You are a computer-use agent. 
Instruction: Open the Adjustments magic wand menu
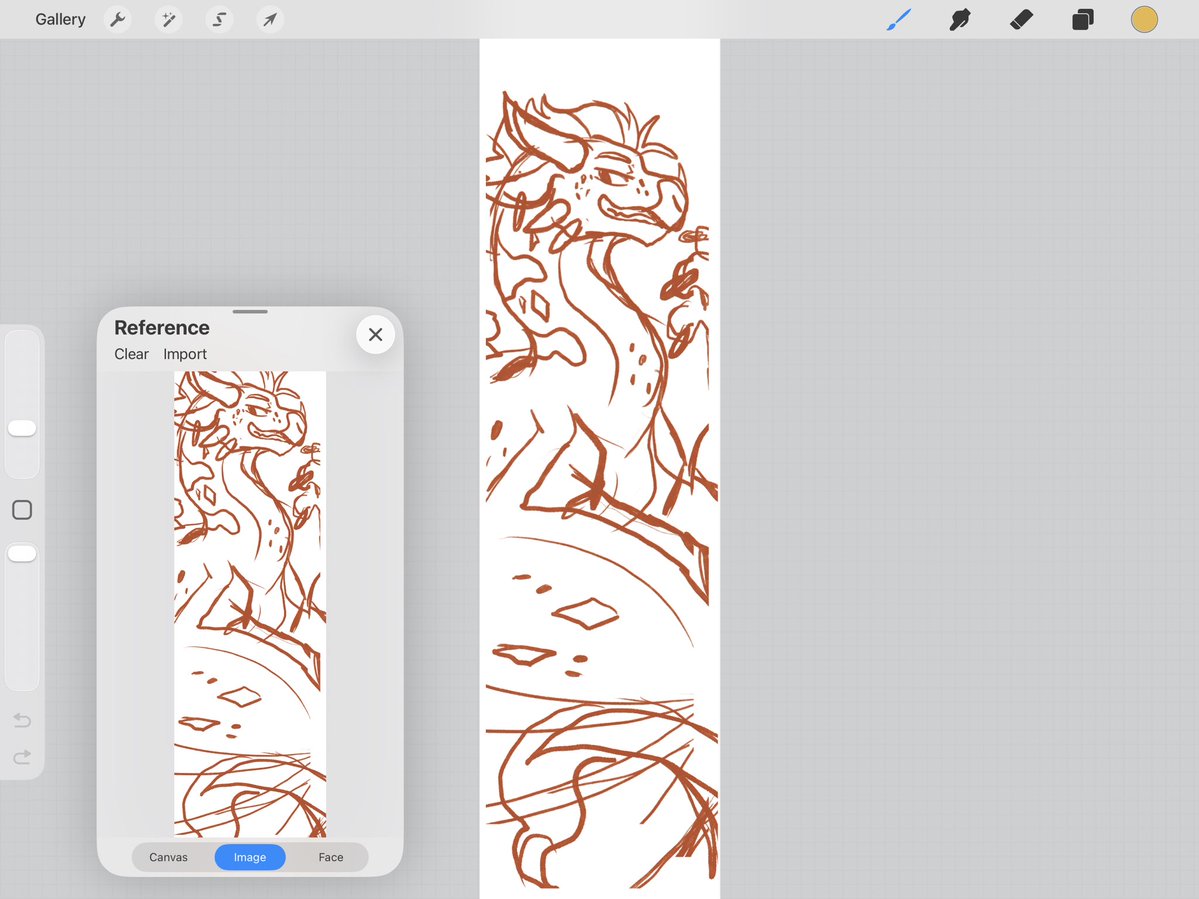coord(168,19)
